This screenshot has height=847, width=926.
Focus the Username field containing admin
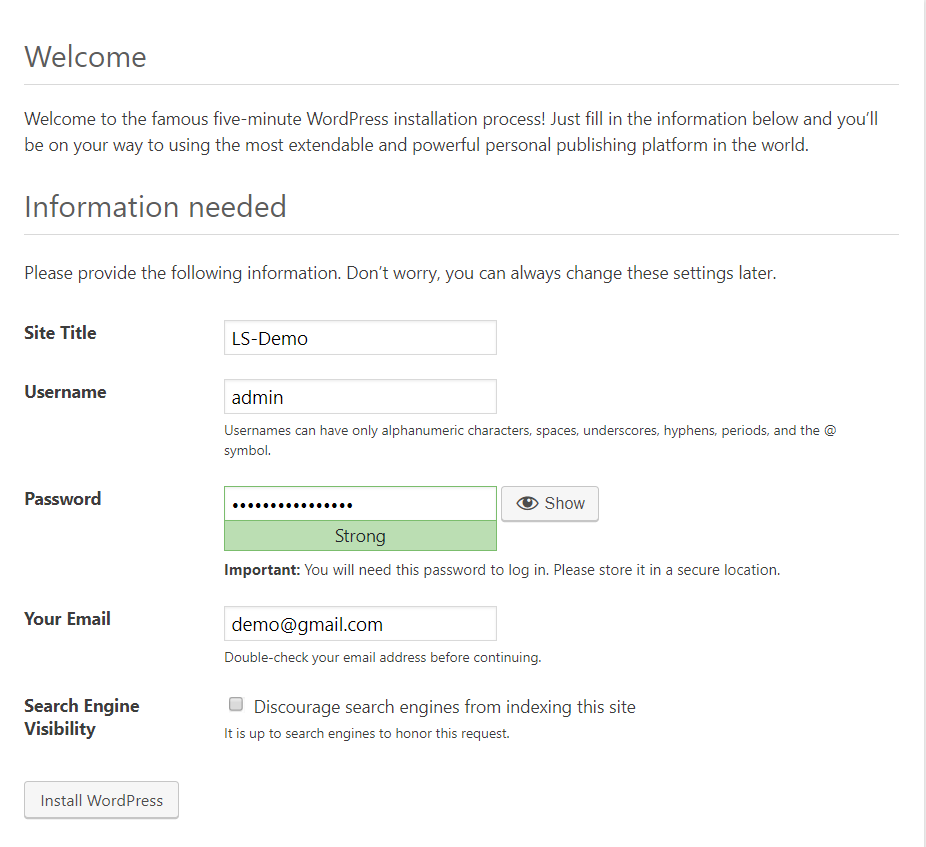[360, 397]
